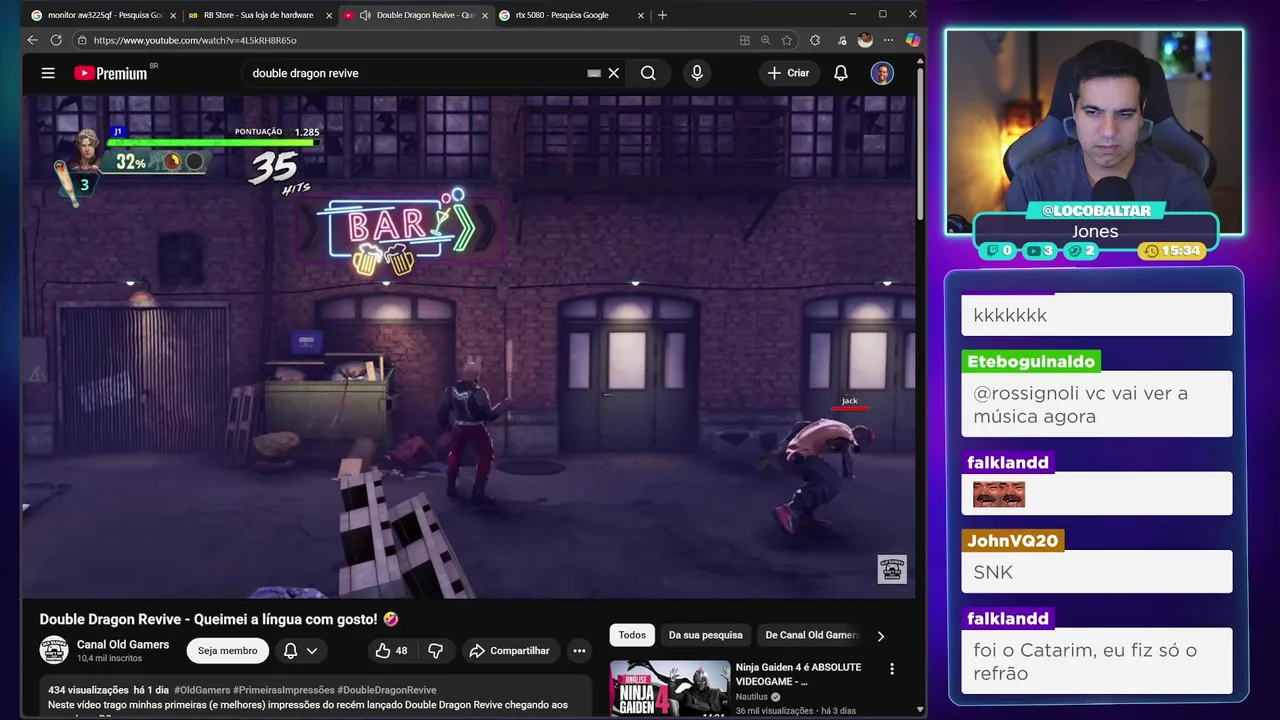
Task: Open the Nautilus channel link
Action: (x=751, y=697)
